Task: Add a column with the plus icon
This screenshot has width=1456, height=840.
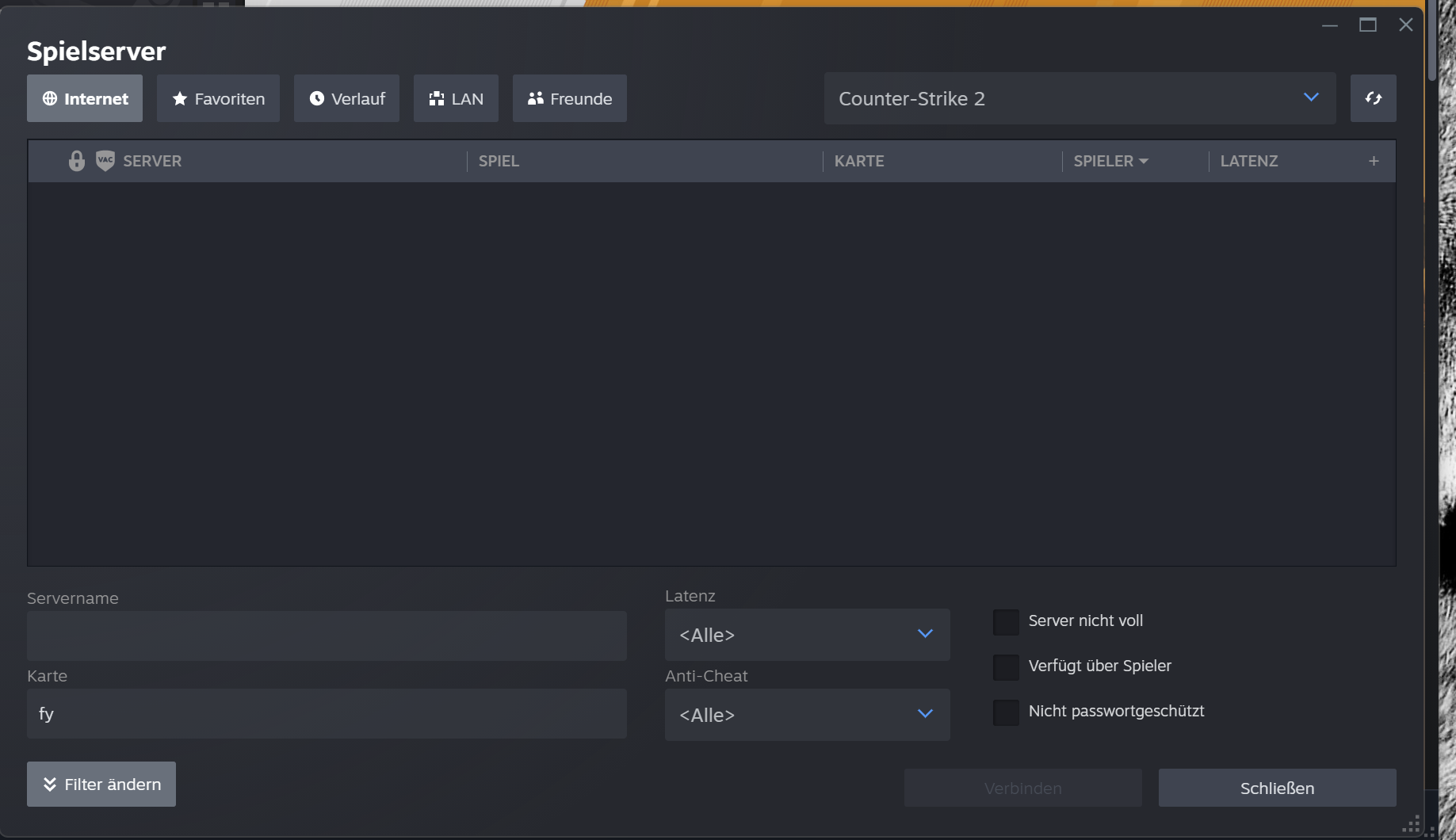Action: click(1374, 161)
